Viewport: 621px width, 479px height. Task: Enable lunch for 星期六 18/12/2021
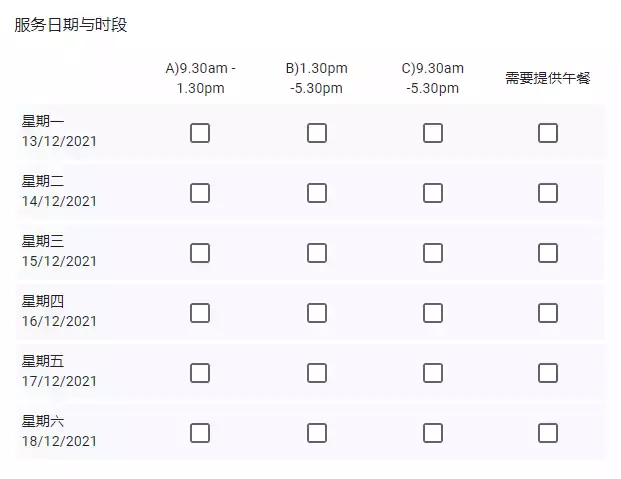[548, 433]
